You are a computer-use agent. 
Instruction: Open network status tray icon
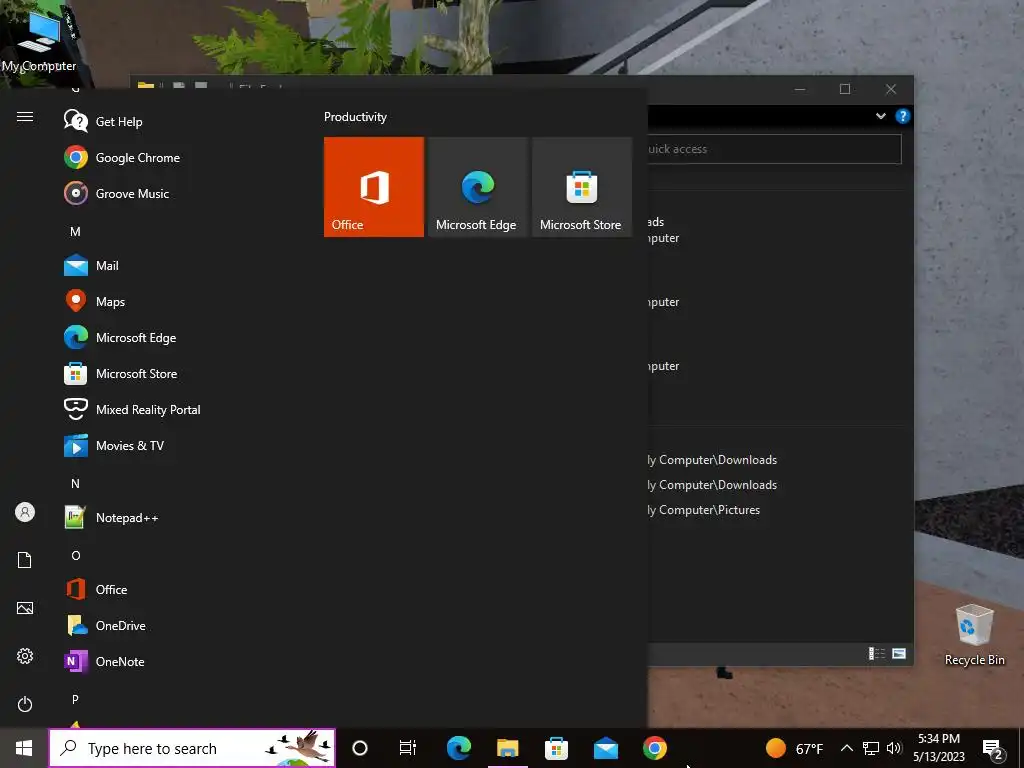click(x=871, y=748)
